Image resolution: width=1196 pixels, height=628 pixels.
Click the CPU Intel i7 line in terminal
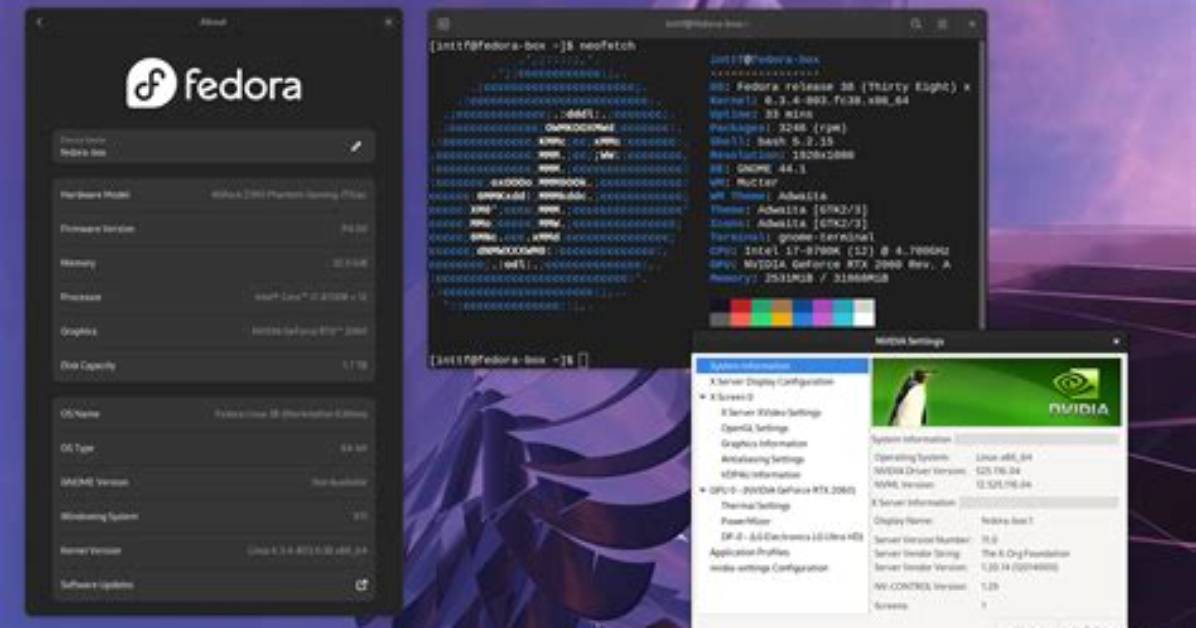coord(831,251)
